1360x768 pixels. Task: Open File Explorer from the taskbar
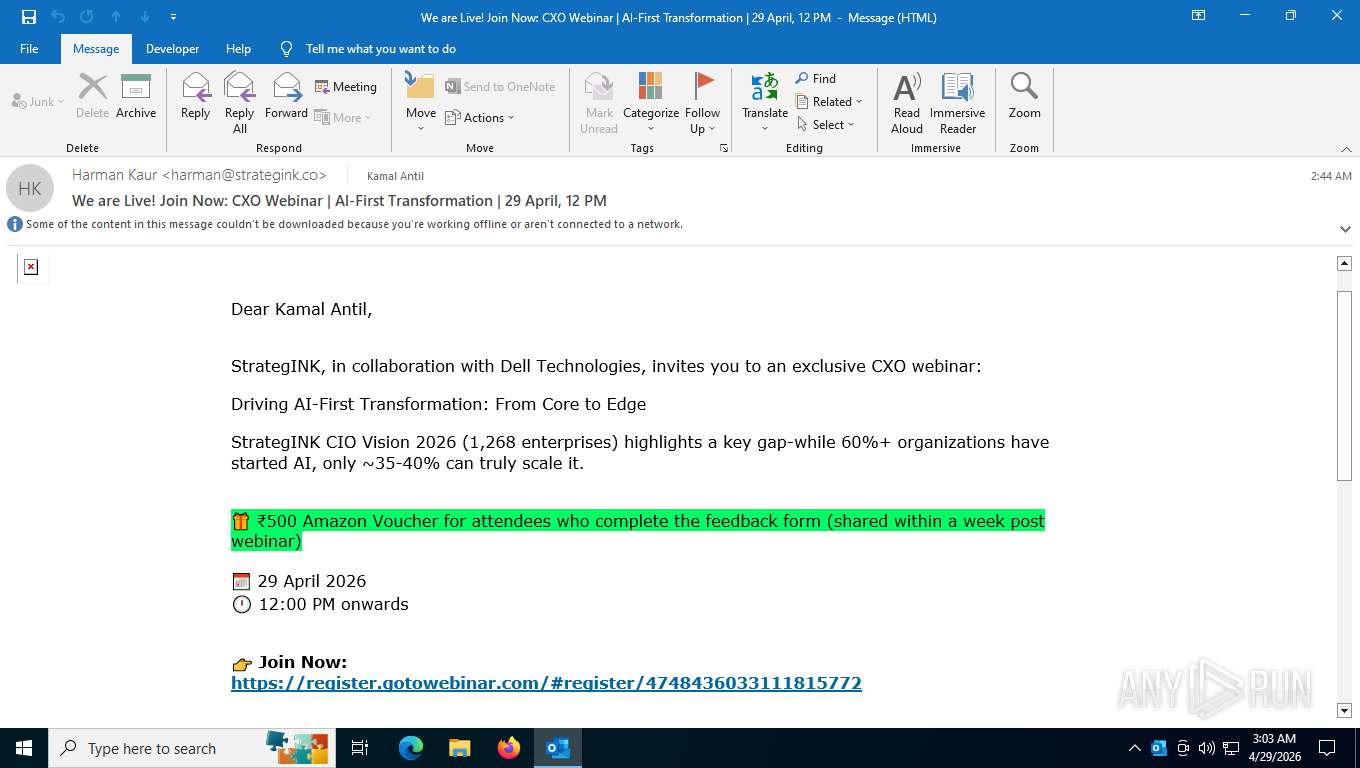460,748
